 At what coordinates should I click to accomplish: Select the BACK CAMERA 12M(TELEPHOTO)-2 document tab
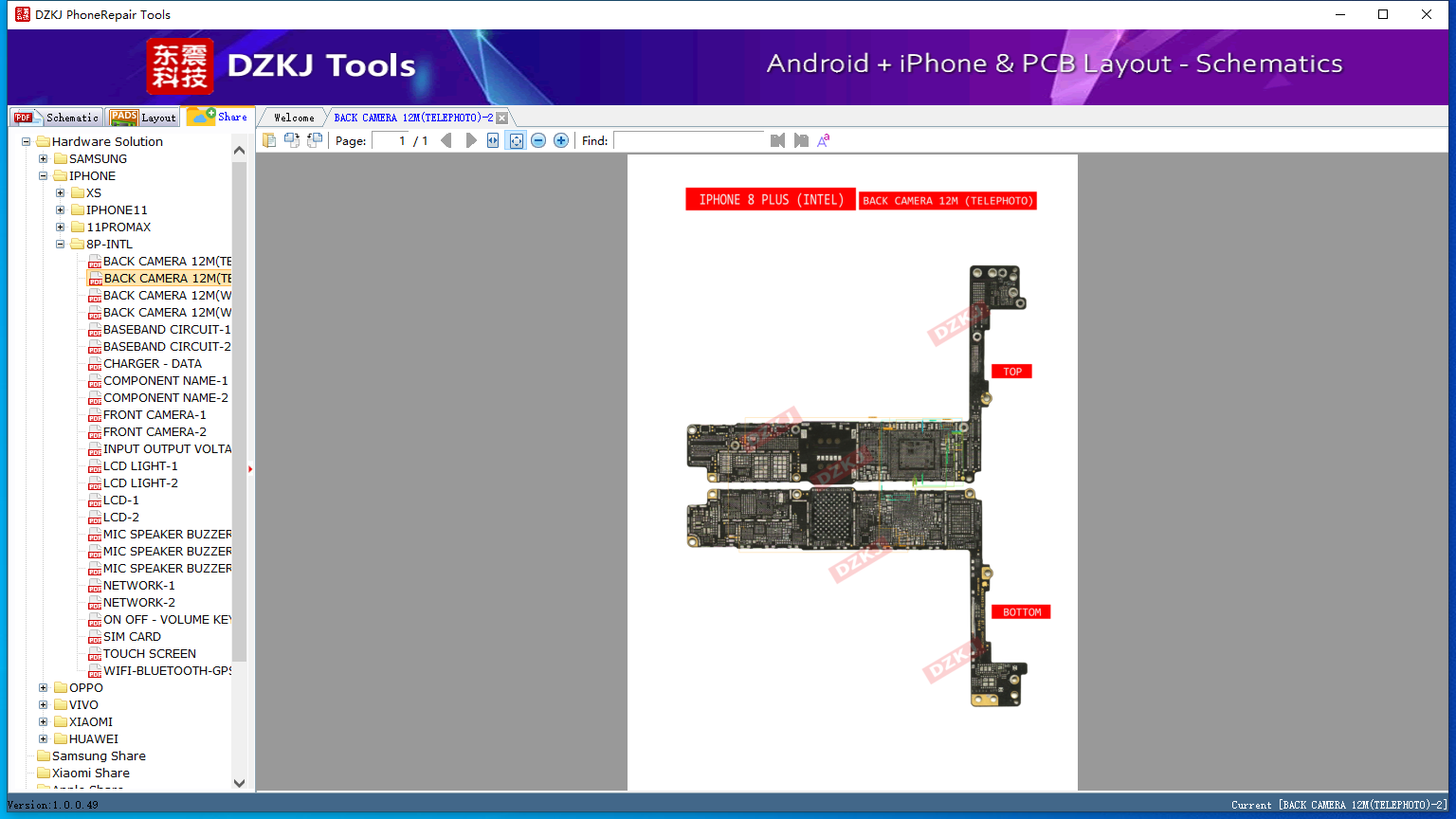tap(413, 118)
